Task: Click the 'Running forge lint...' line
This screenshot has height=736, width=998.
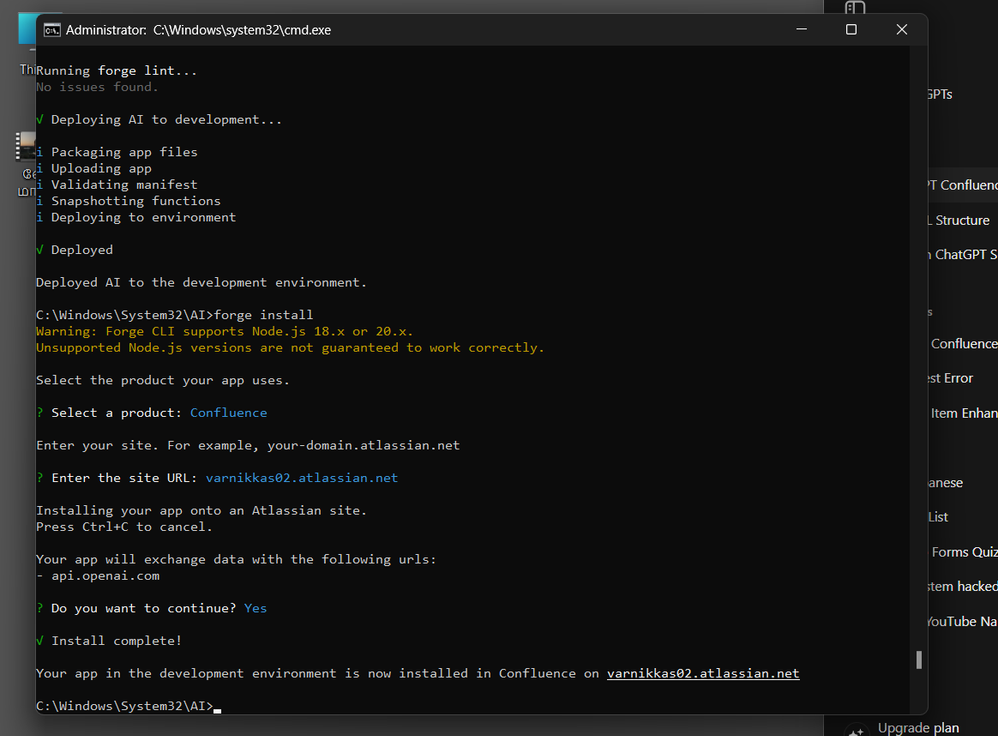Action: tap(116, 71)
